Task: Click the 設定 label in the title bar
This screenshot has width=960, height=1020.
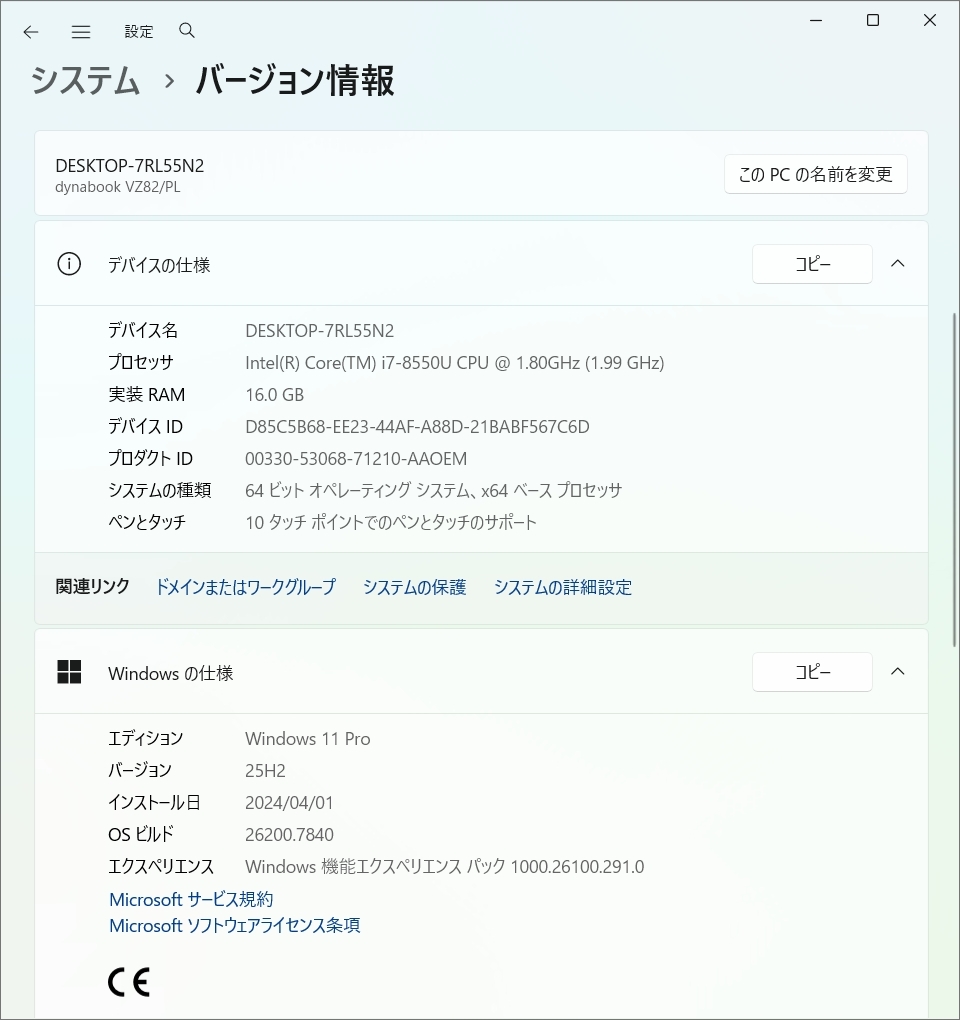Action: tap(139, 31)
